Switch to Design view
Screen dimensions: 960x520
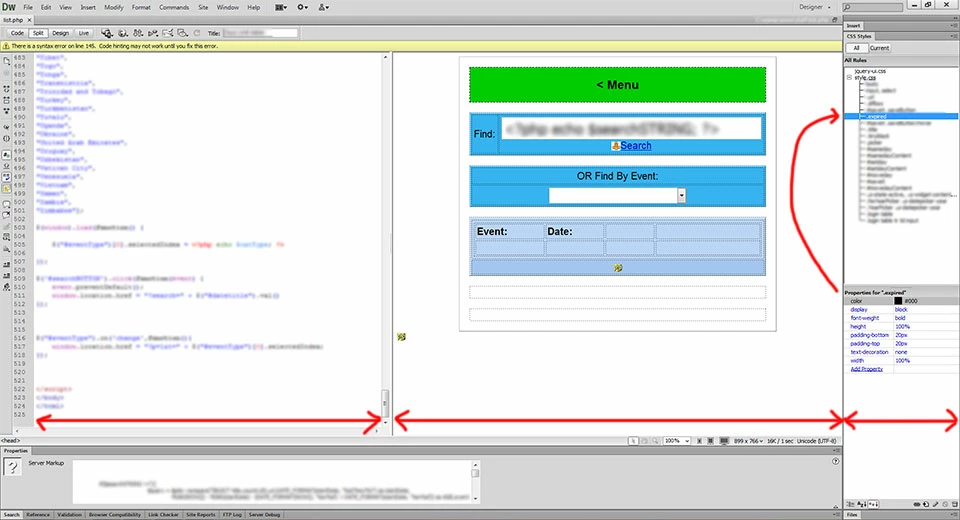[60, 33]
